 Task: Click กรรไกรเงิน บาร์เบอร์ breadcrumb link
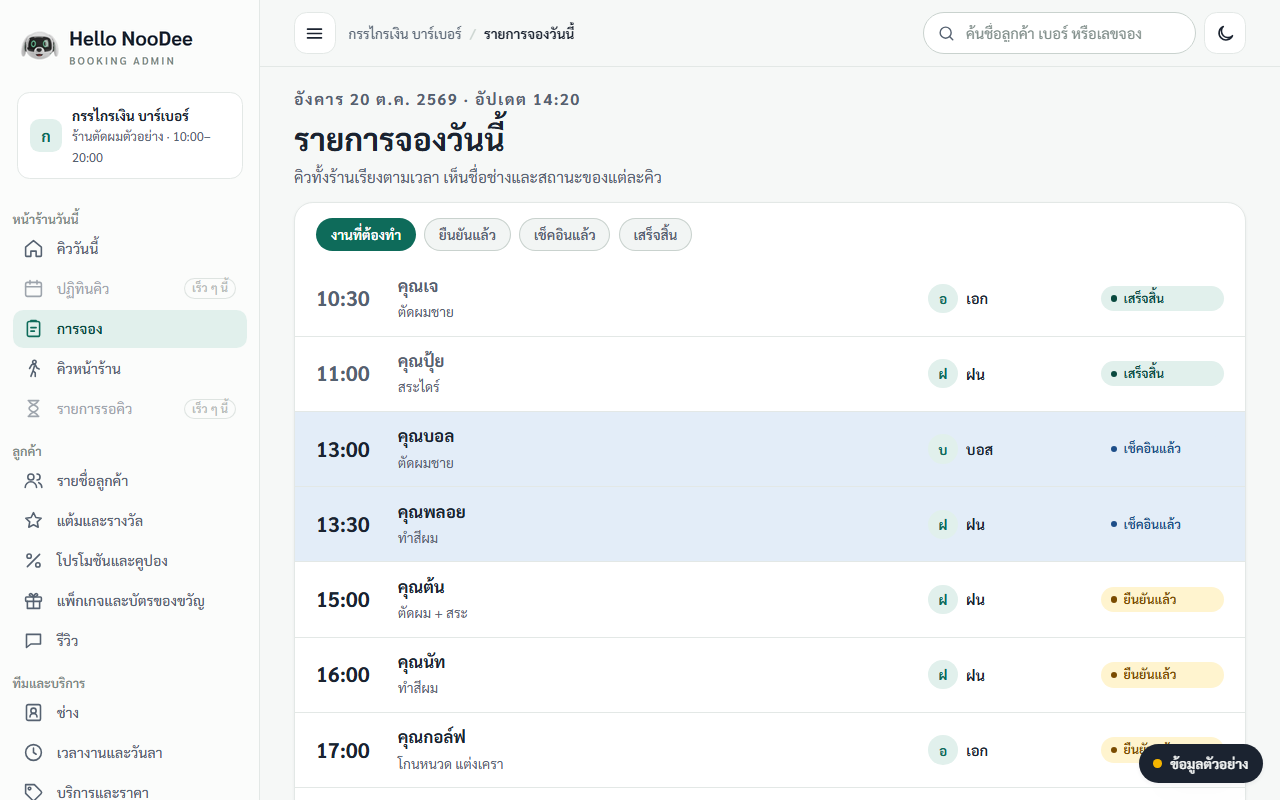[x=405, y=34]
